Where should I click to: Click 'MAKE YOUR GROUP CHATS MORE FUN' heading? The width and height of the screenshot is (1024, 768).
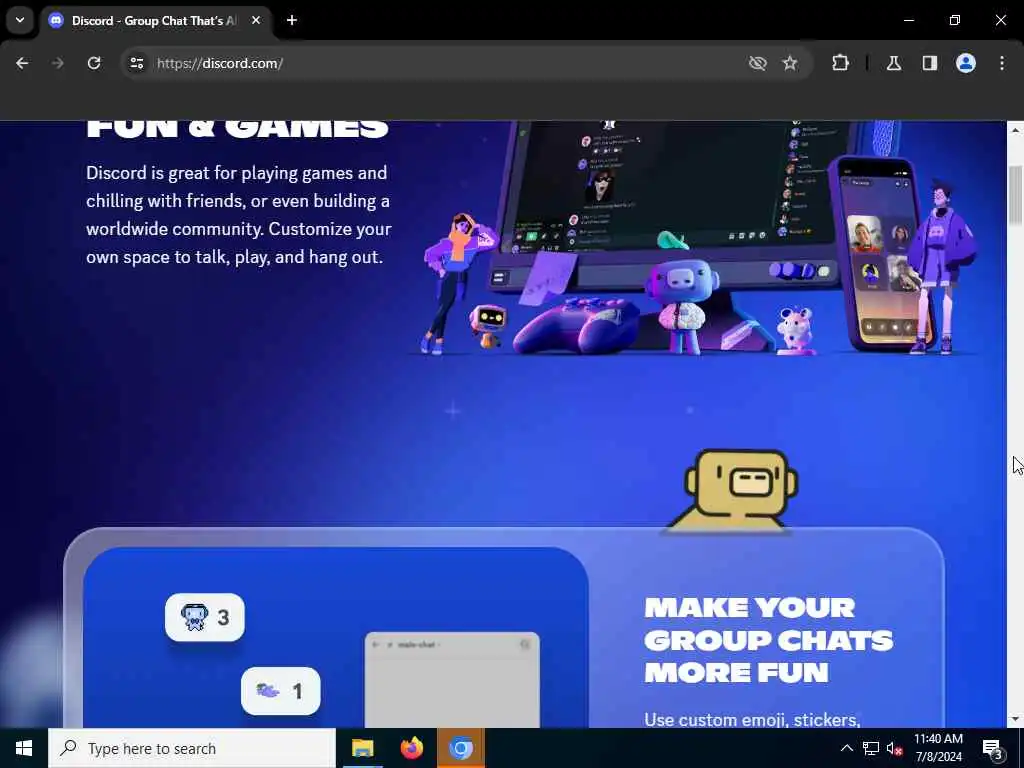coord(769,640)
